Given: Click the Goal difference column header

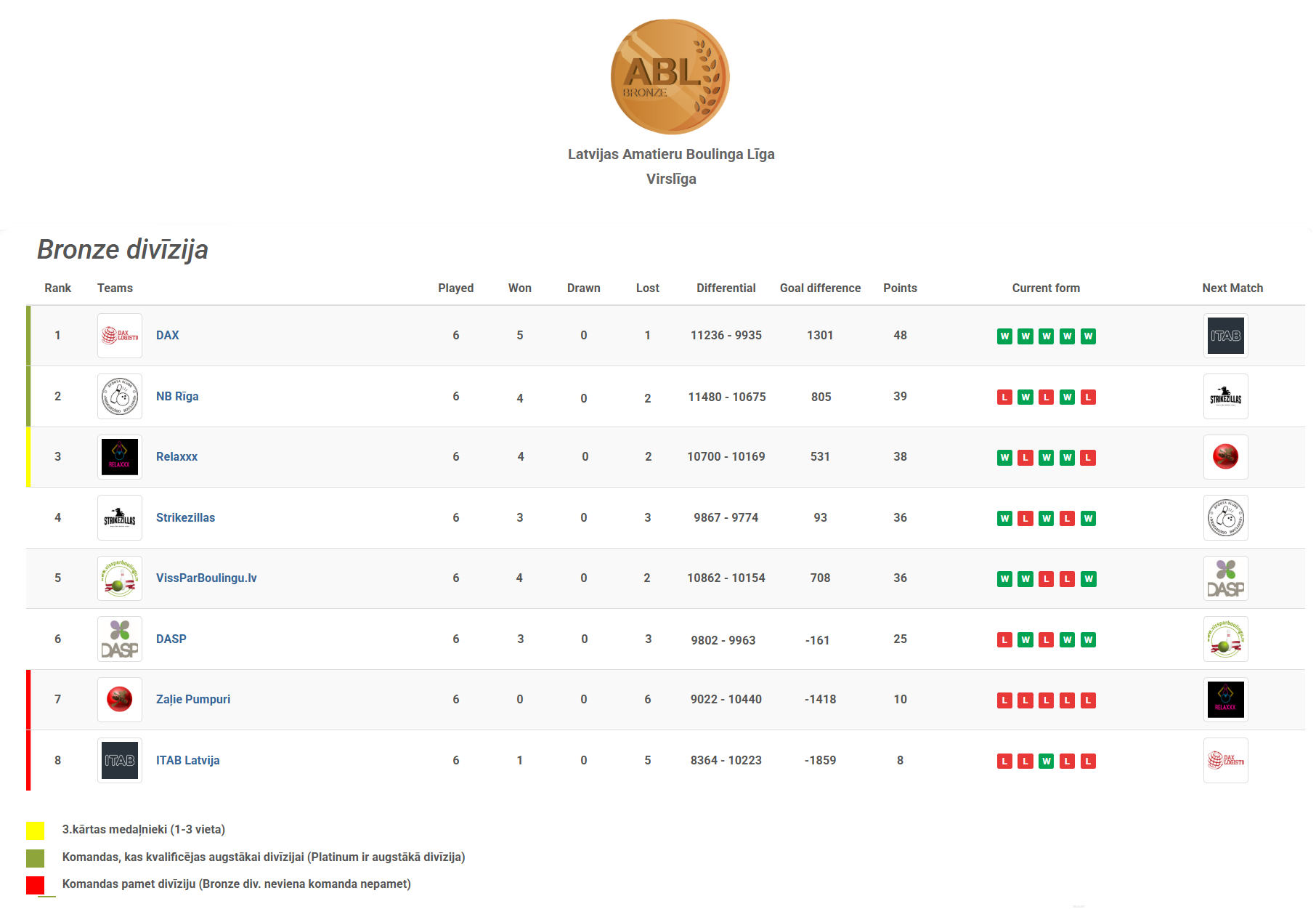Looking at the screenshot, I should tap(820, 288).
